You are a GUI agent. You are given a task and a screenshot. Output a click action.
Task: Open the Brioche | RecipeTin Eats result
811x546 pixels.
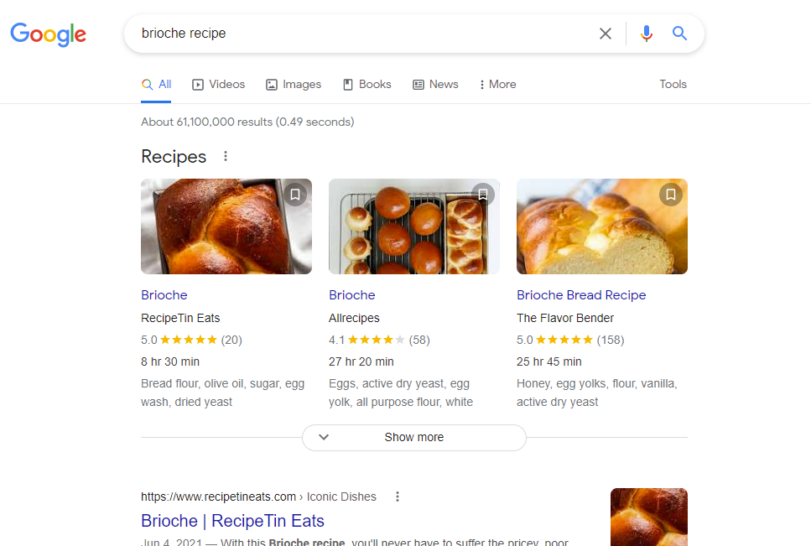[x=233, y=521]
